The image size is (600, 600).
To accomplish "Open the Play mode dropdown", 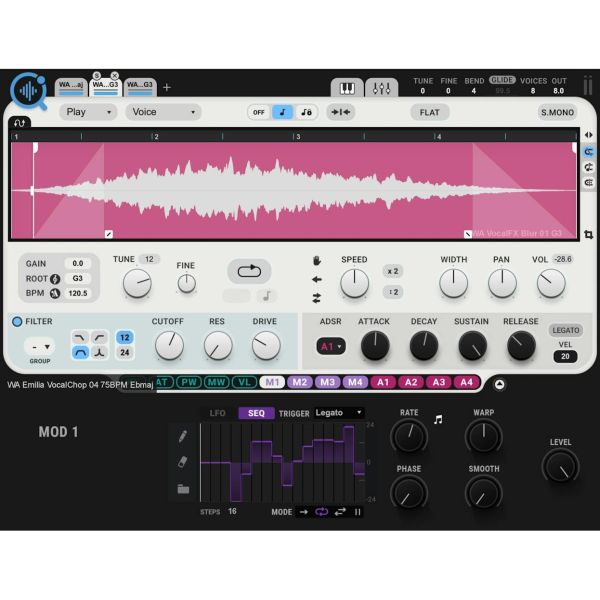I will [88, 112].
